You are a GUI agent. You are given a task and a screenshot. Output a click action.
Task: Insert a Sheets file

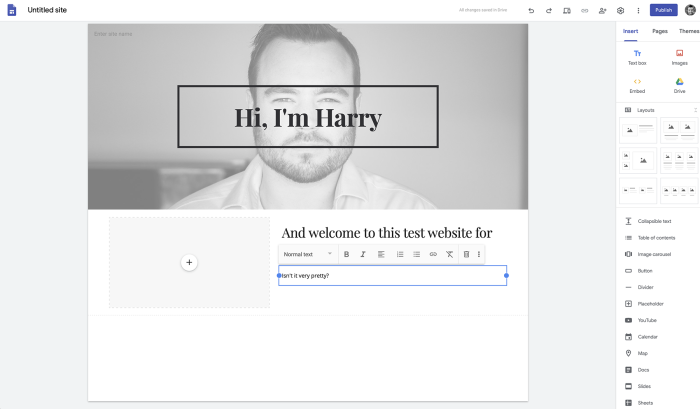click(645, 403)
